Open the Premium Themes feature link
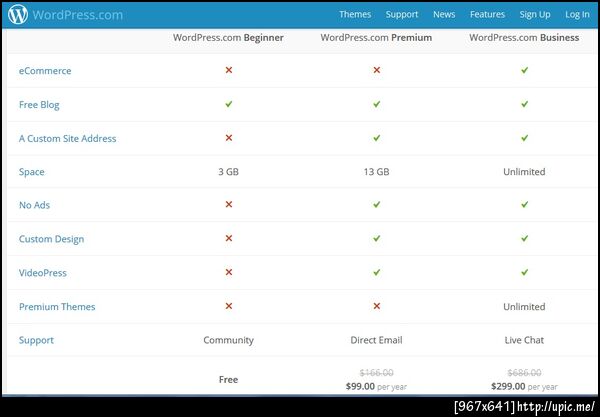The width and height of the screenshot is (600, 417). pyautogui.click(x=57, y=307)
